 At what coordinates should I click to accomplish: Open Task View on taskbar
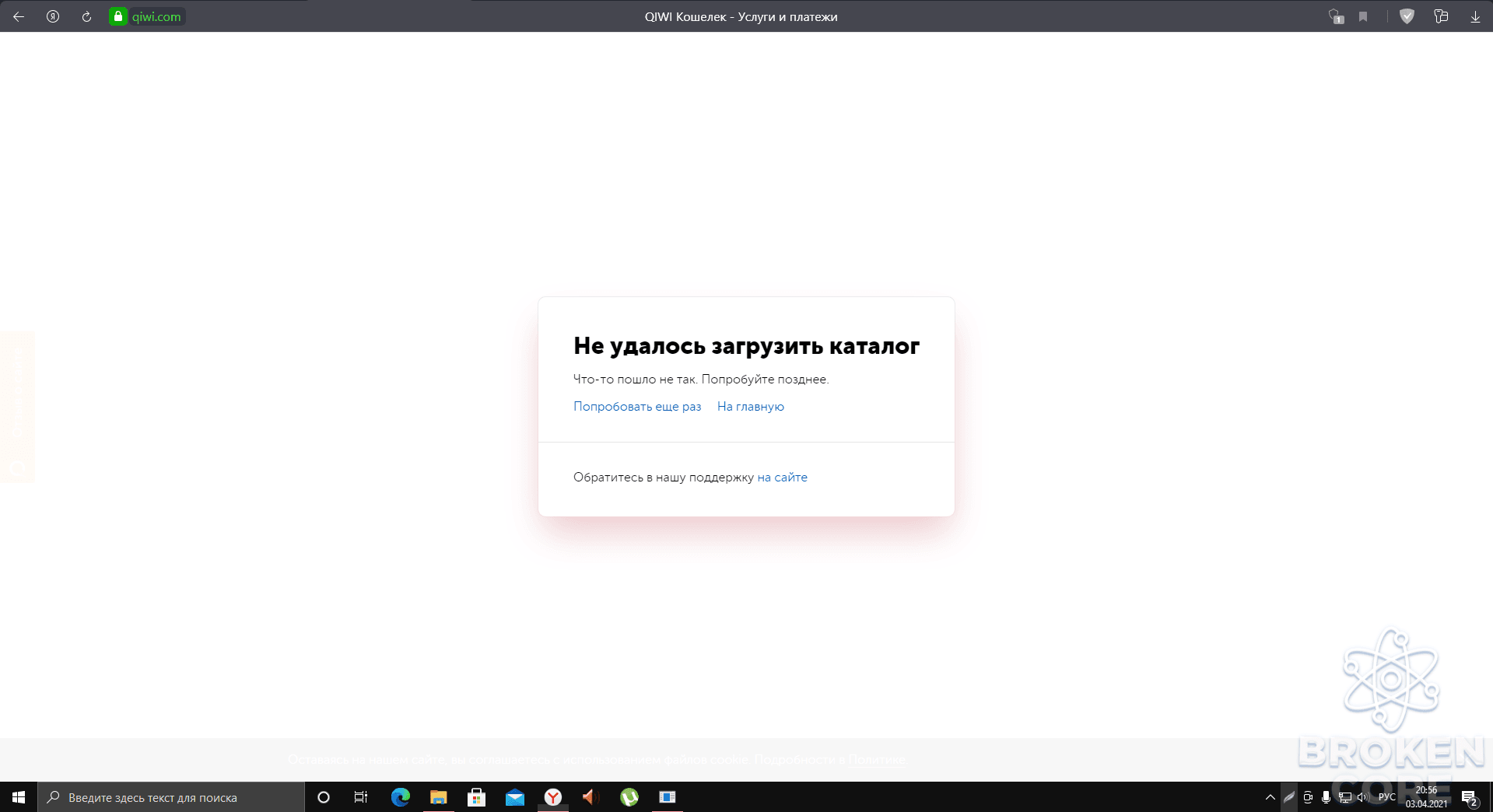coord(361,797)
